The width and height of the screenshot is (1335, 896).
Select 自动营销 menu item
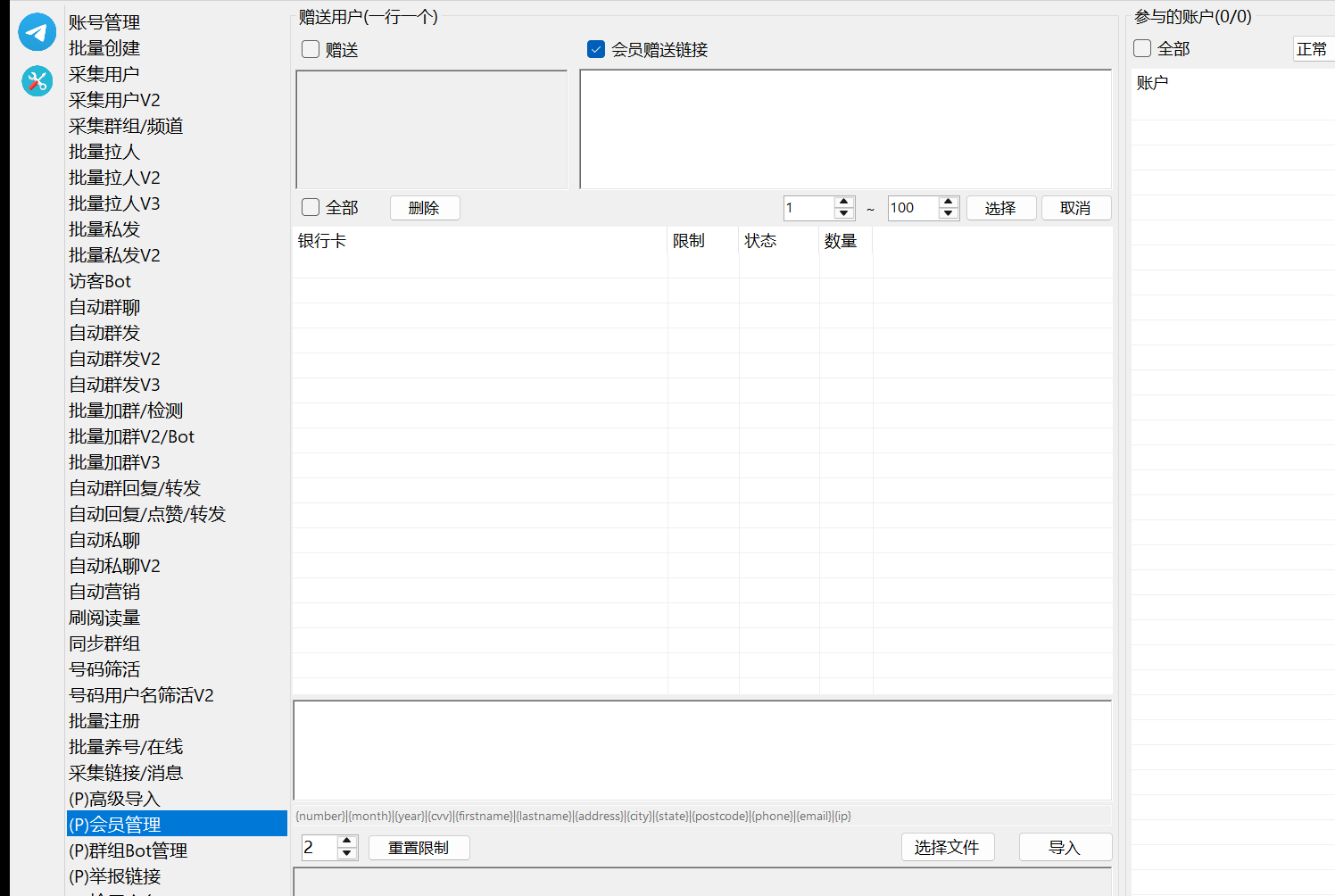[x=104, y=592]
